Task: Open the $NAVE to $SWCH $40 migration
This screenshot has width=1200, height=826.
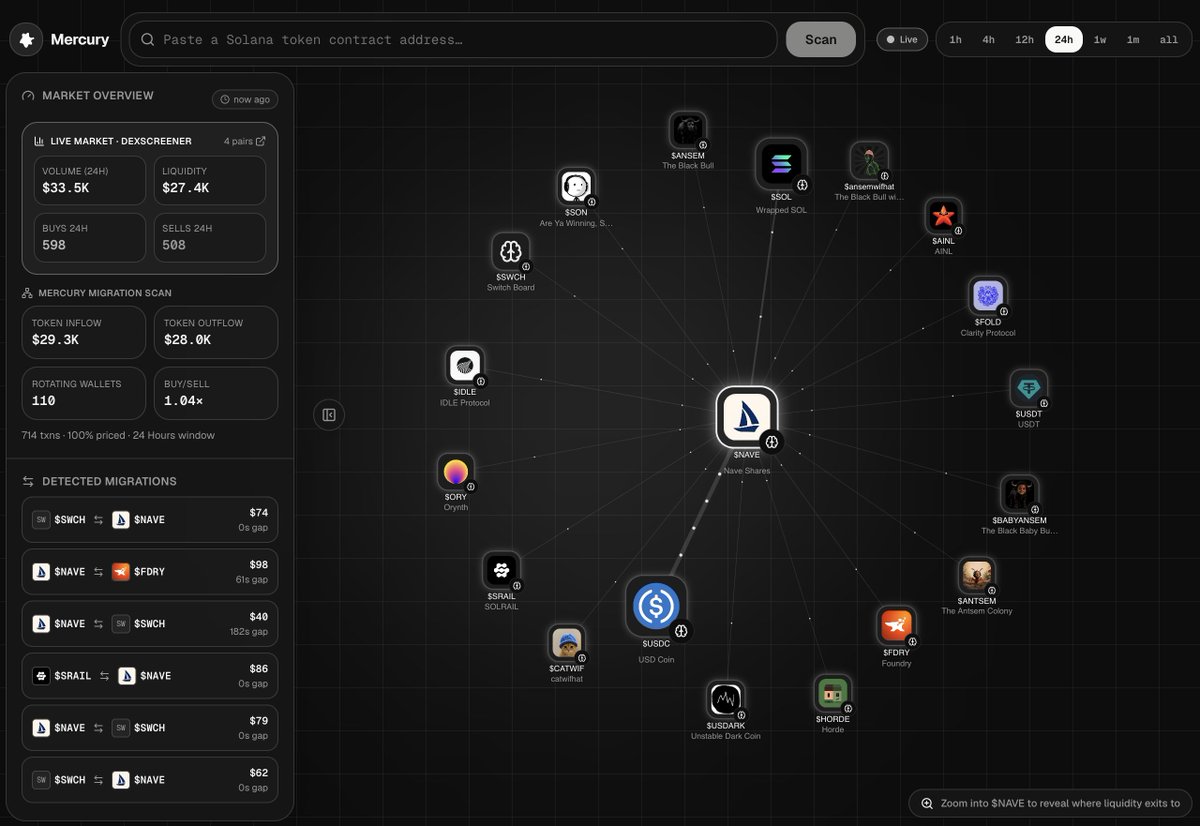Action: [x=150, y=624]
